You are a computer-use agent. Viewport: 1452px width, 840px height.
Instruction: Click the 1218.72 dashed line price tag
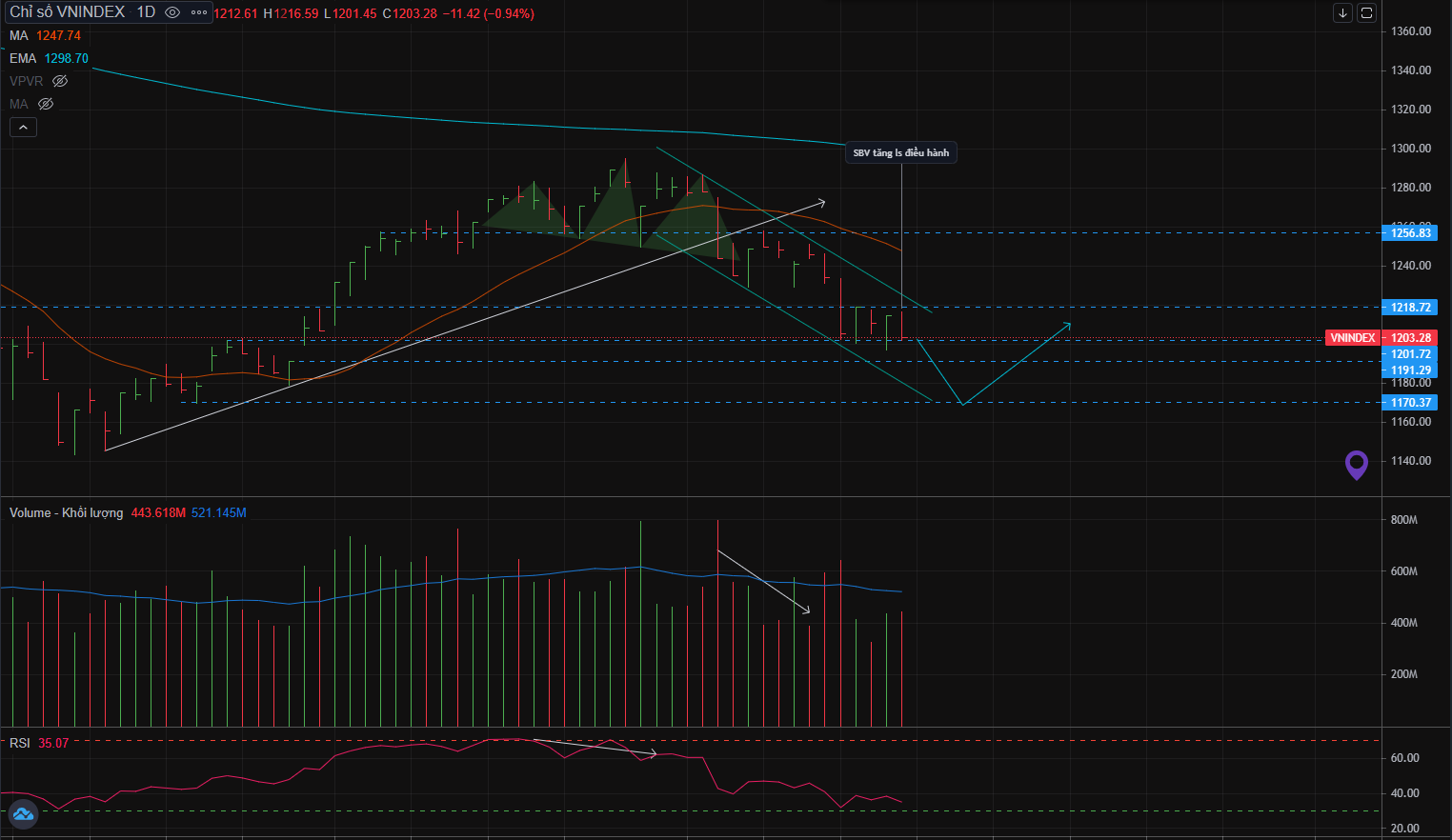coord(1410,308)
